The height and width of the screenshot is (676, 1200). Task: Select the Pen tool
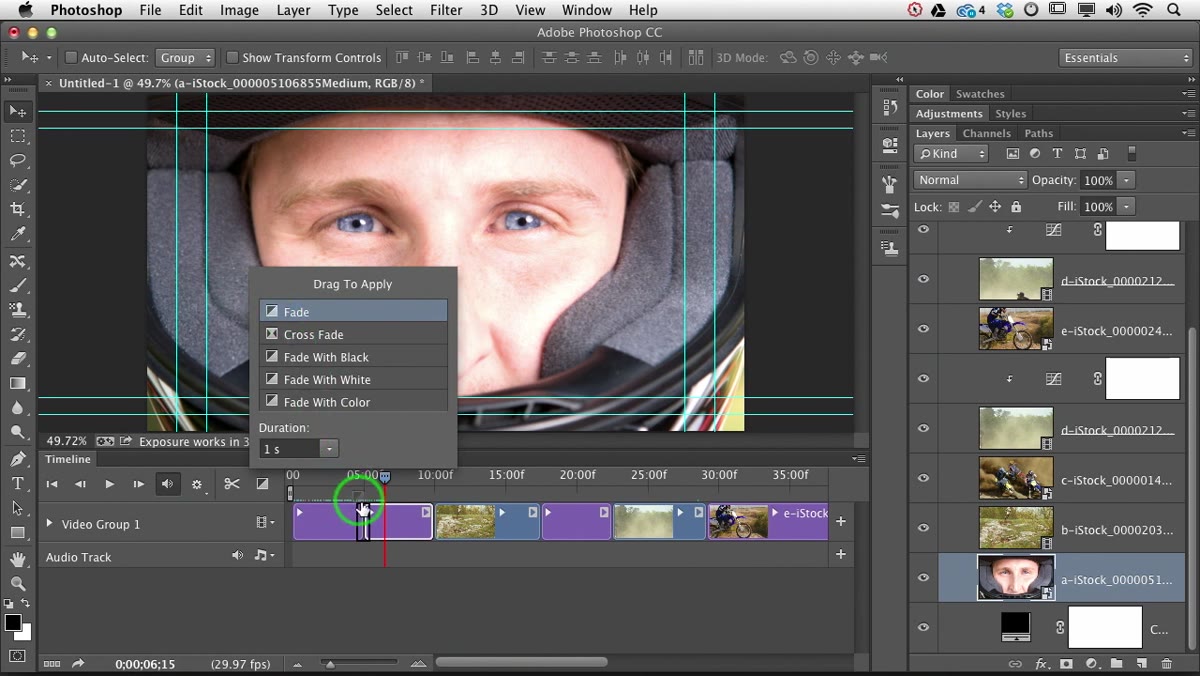point(18,459)
